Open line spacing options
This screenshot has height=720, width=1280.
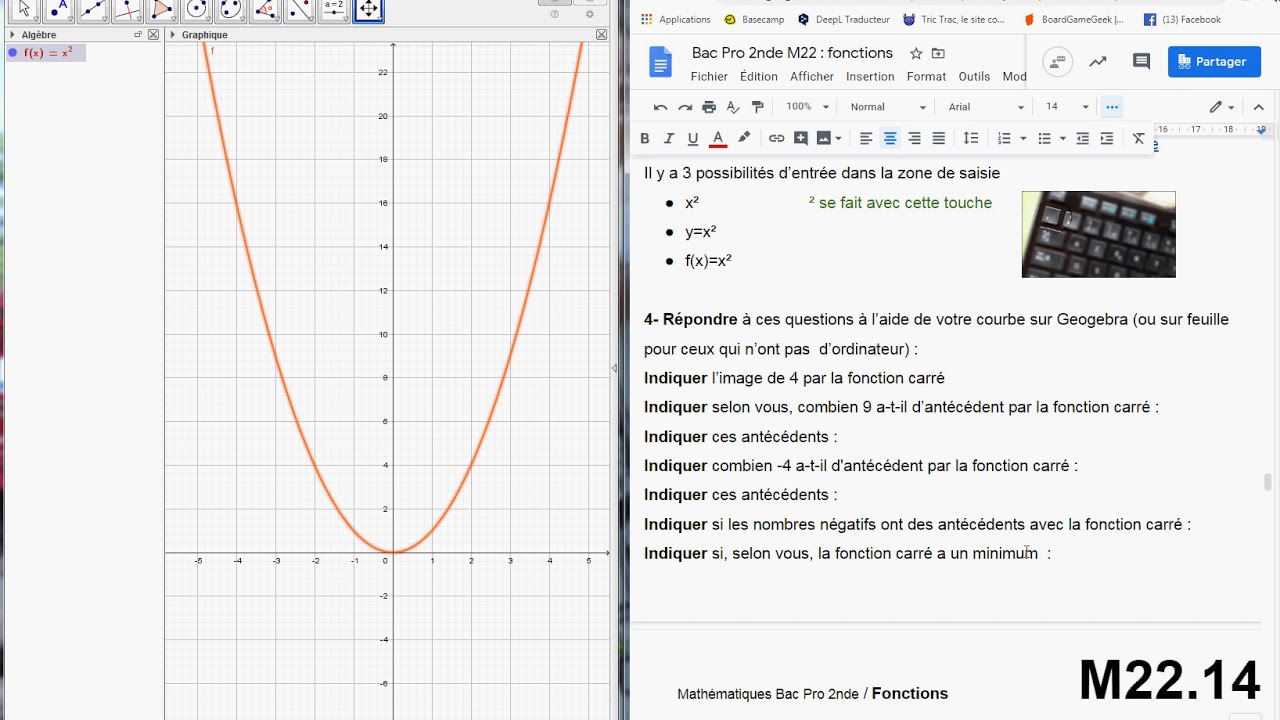(971, 138)
